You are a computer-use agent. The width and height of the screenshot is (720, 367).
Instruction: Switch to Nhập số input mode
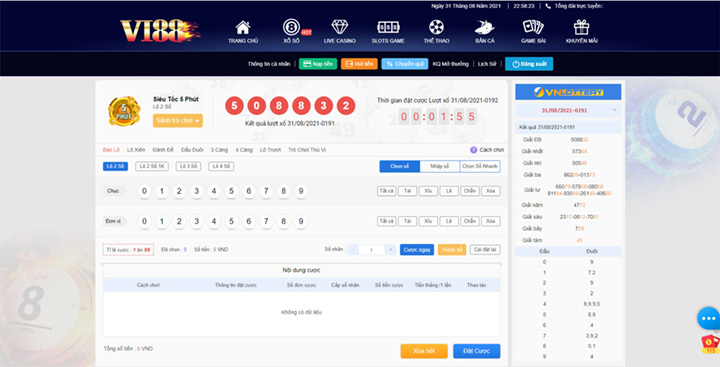coord(439,166)
